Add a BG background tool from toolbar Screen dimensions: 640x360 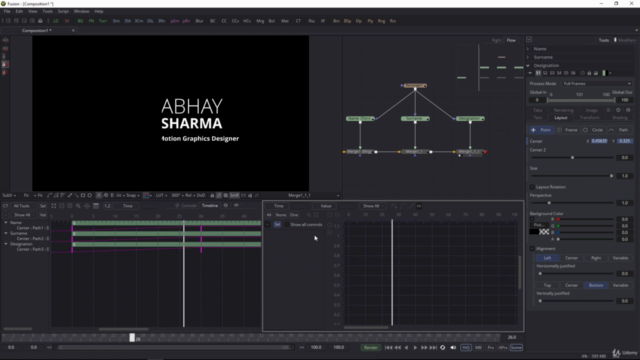pos(80,21)
